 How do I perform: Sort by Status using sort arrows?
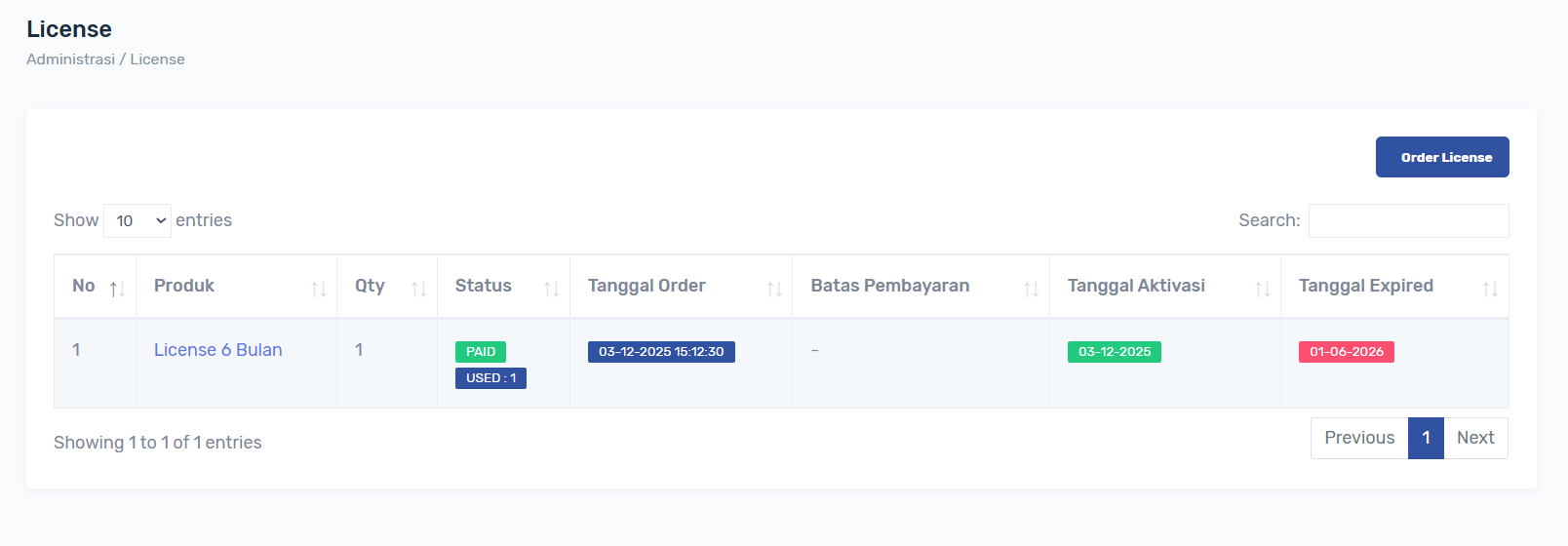pyautogui.click(x=551, y=289)
